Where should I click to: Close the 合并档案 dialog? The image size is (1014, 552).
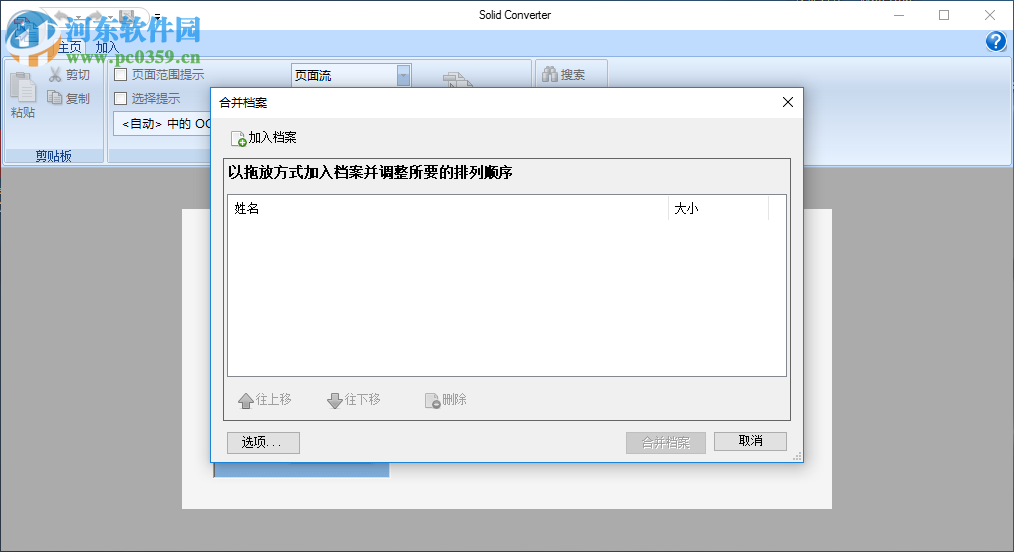tap(788, 102)
